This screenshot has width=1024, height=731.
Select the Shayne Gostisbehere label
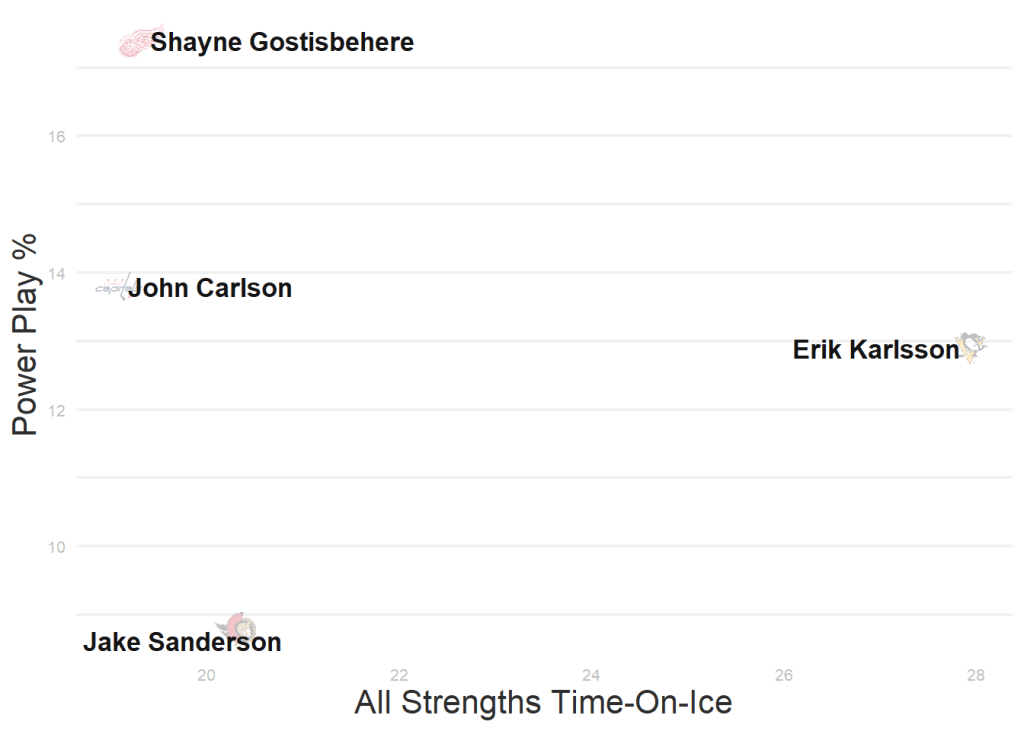point(282,42)
